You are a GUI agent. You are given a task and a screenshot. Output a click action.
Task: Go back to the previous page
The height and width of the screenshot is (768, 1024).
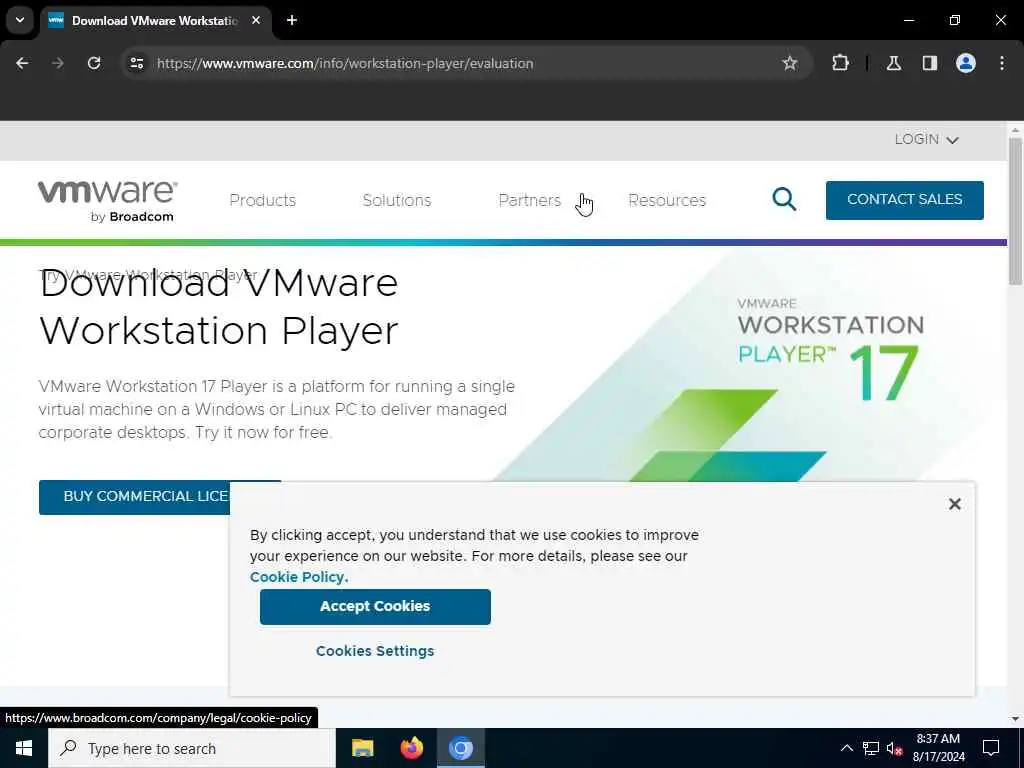(x=22, y=63)
